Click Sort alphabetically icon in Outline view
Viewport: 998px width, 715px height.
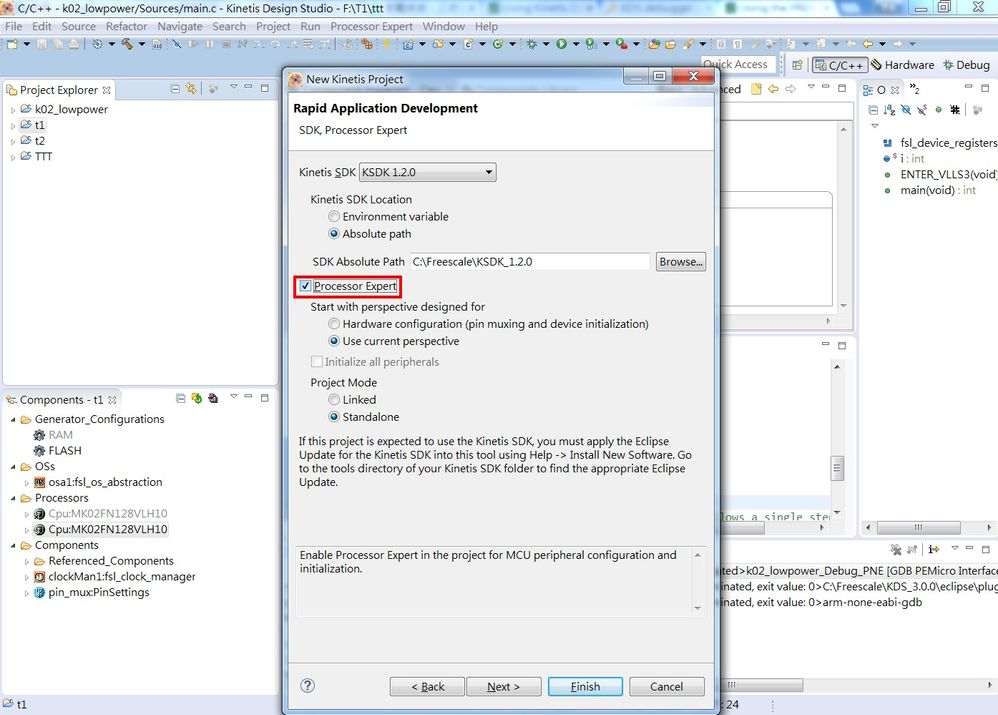pos(890,110)
